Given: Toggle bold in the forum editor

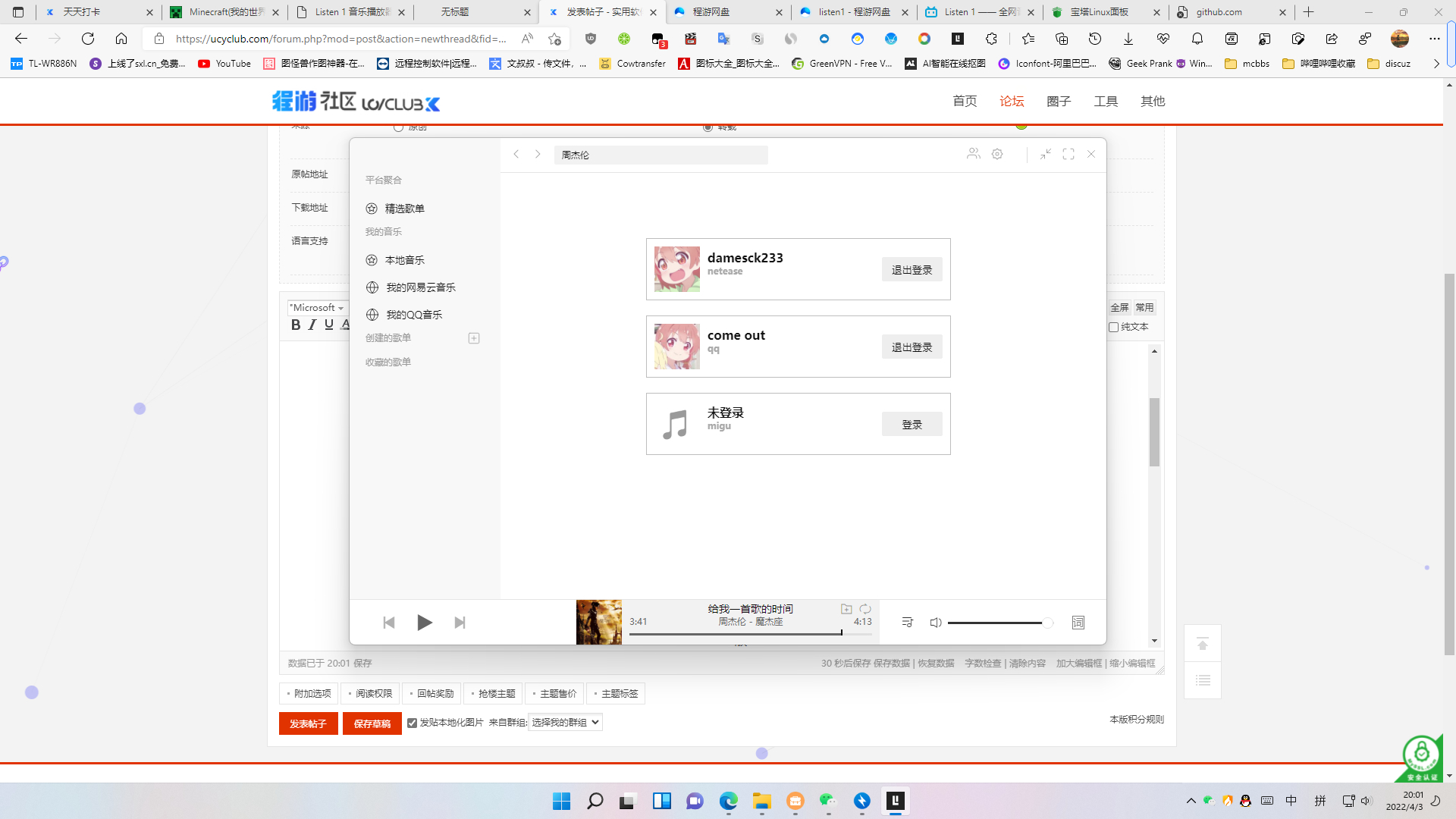Looking at the screenshot, I should (296, 325).
